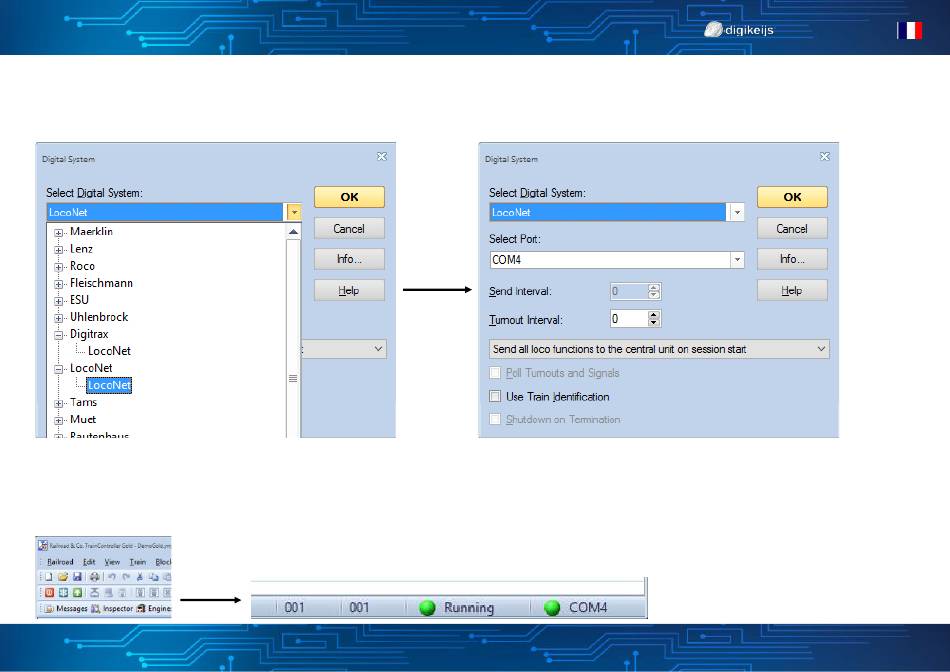This screenshot has height=672, width=950.
Task: Open the View menu
Action: pyautogui.click(x=112, y=562)
